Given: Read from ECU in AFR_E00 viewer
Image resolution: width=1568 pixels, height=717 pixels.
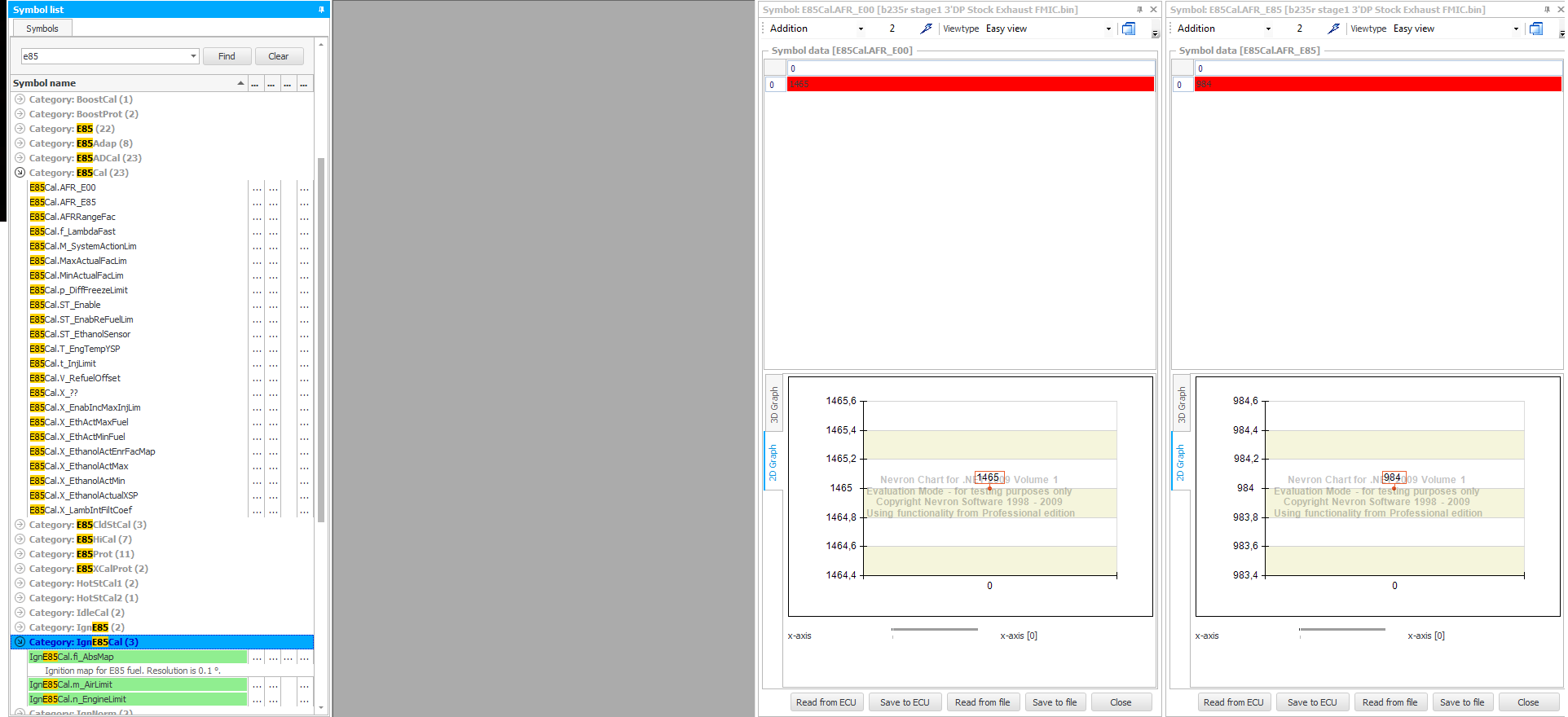Looking at the screenshot, I should click(x=826, y=702).
